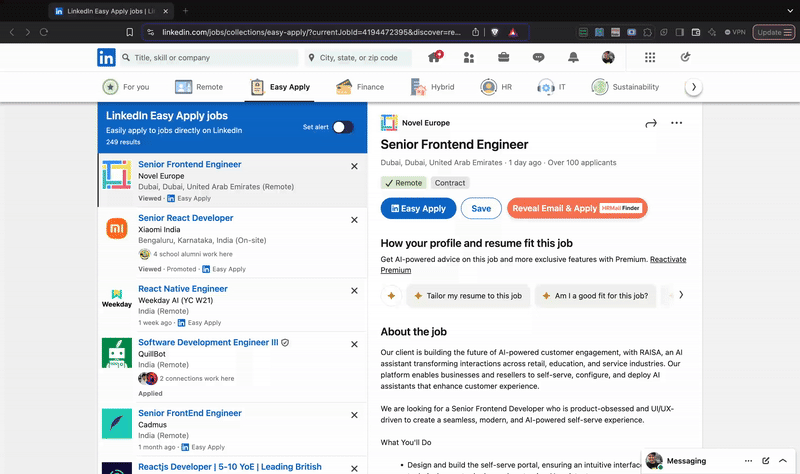Open the VPN button in browser toolbar
Image resolution: width=800 pixels, height=474 pixels.
click(735, 32)
